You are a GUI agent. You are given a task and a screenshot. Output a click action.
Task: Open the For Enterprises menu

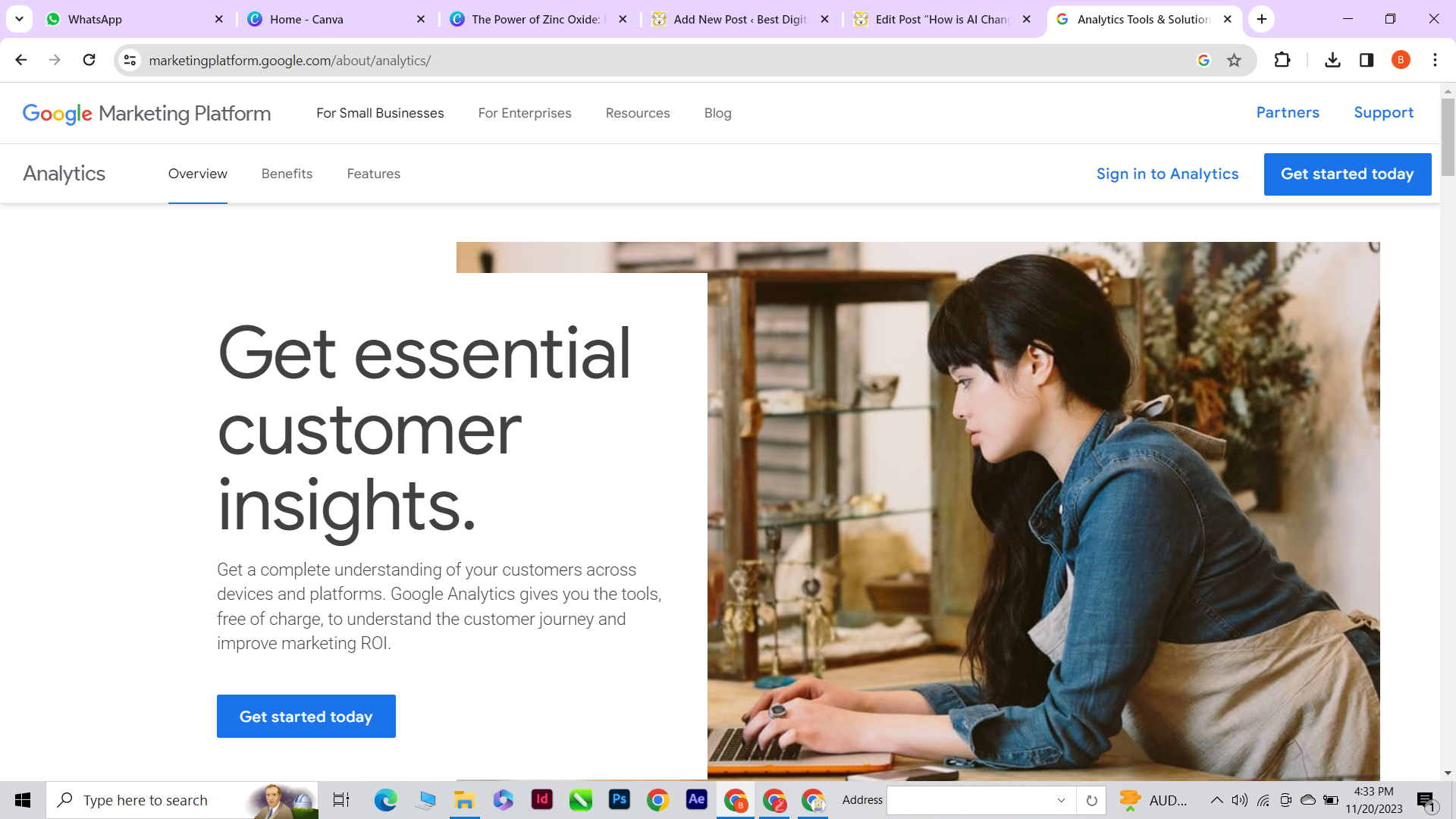[525, 113]
